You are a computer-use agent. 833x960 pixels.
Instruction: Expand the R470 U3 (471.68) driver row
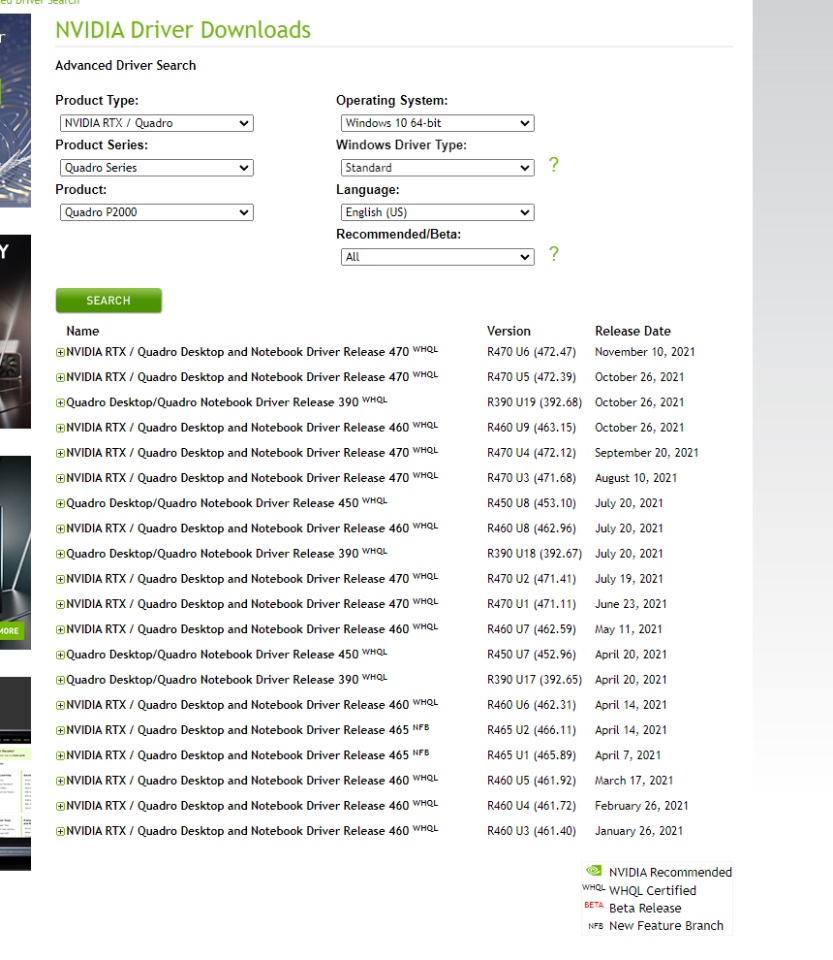(x=60, y=479)
